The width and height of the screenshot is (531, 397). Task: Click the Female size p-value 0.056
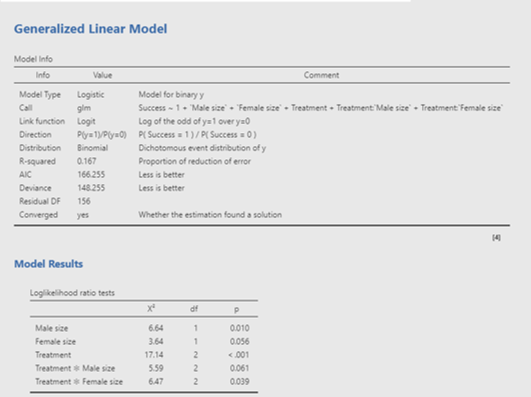point(239,341)
